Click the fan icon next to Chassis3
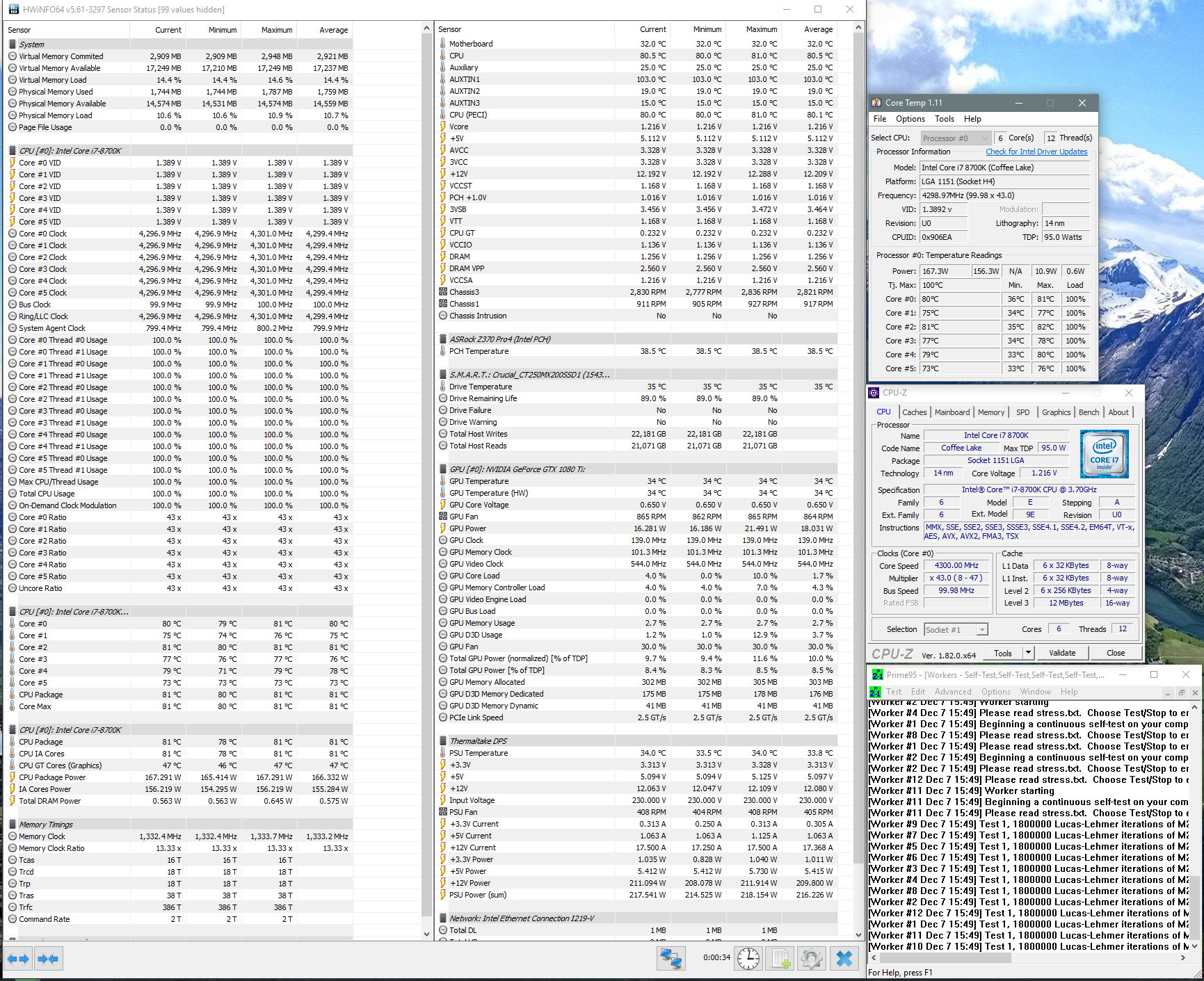This screenshot has width=1204, height=981. (x=443, y=292)
